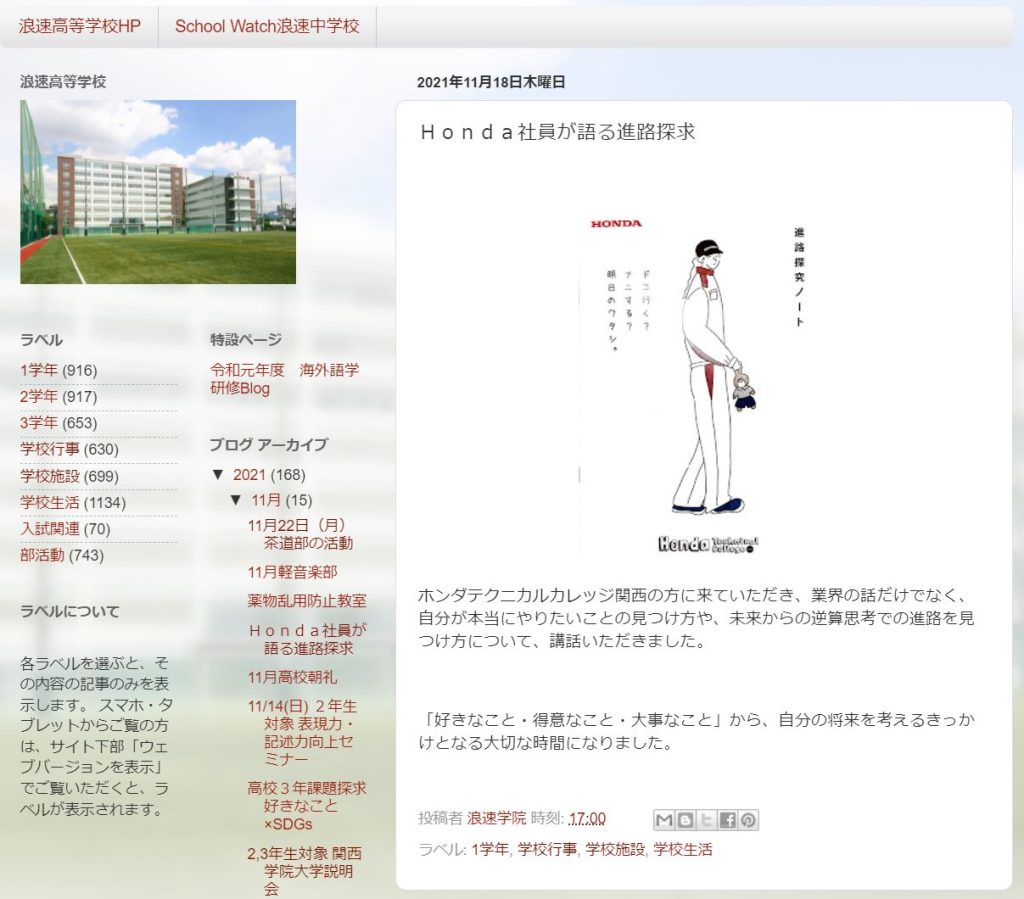Image resolution: width=1024 pixels, height=899 pixels.
Task: Click the school building photo
Action: (158, 192)
